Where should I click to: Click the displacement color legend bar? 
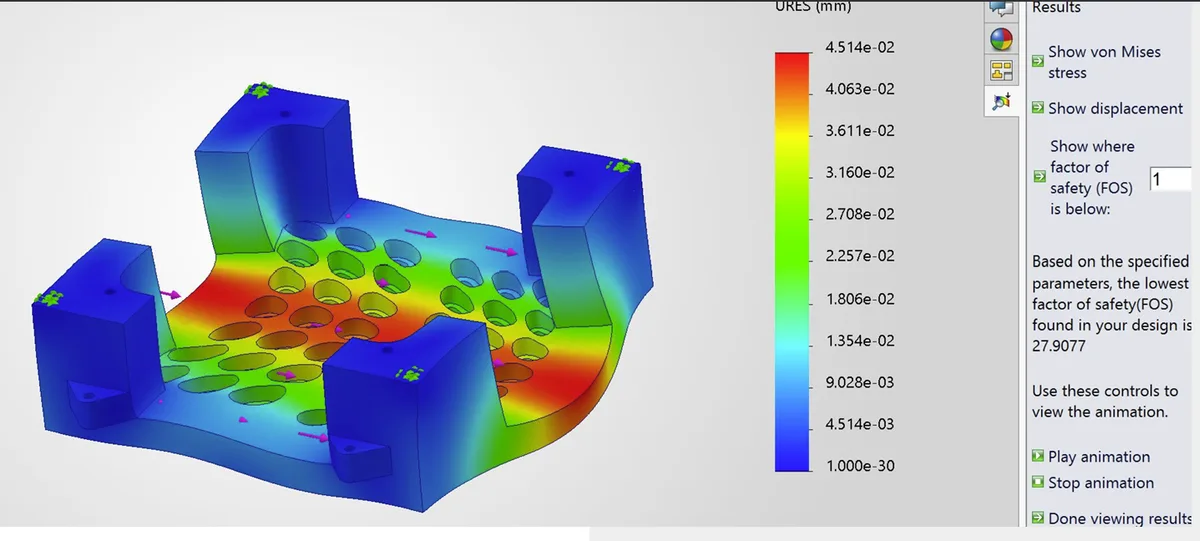[x=792, y=261]
